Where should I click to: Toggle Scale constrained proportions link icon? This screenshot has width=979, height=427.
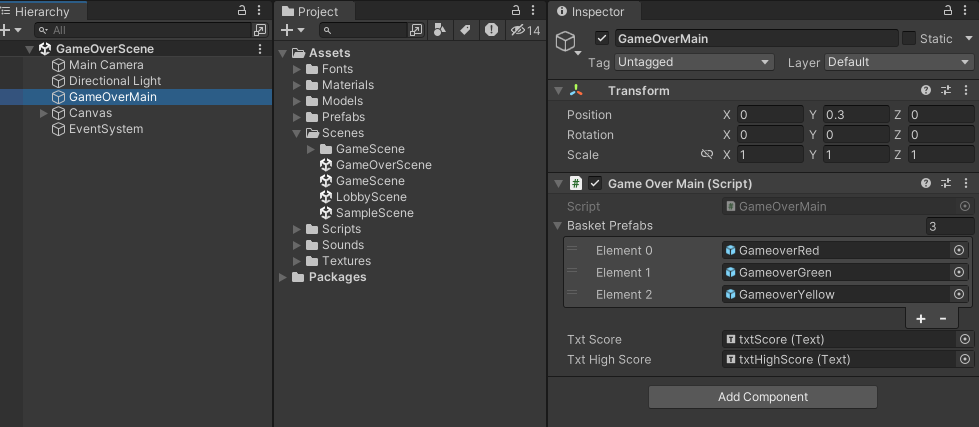click(x=707, y=154)
